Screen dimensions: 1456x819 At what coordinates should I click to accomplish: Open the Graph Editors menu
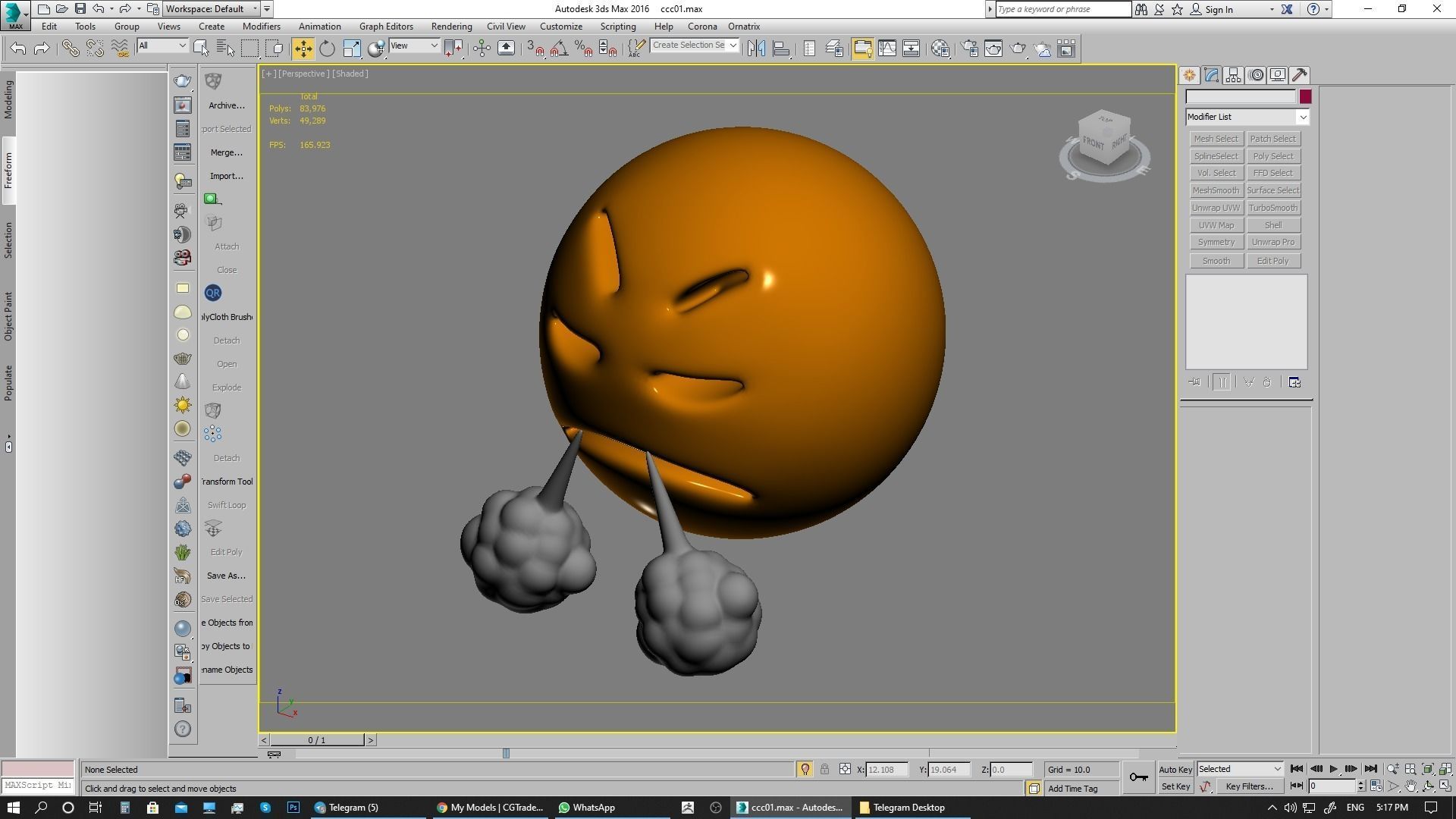click(386, 26)
